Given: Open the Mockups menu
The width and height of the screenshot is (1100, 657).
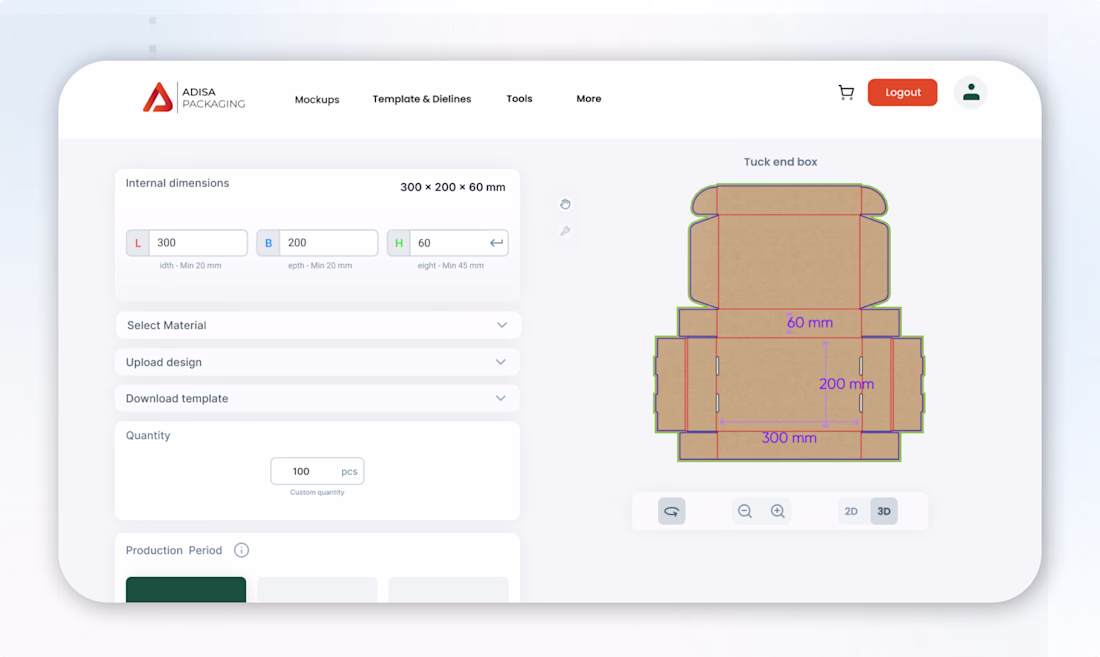Looking at the screenshot, I should point(317,100).
